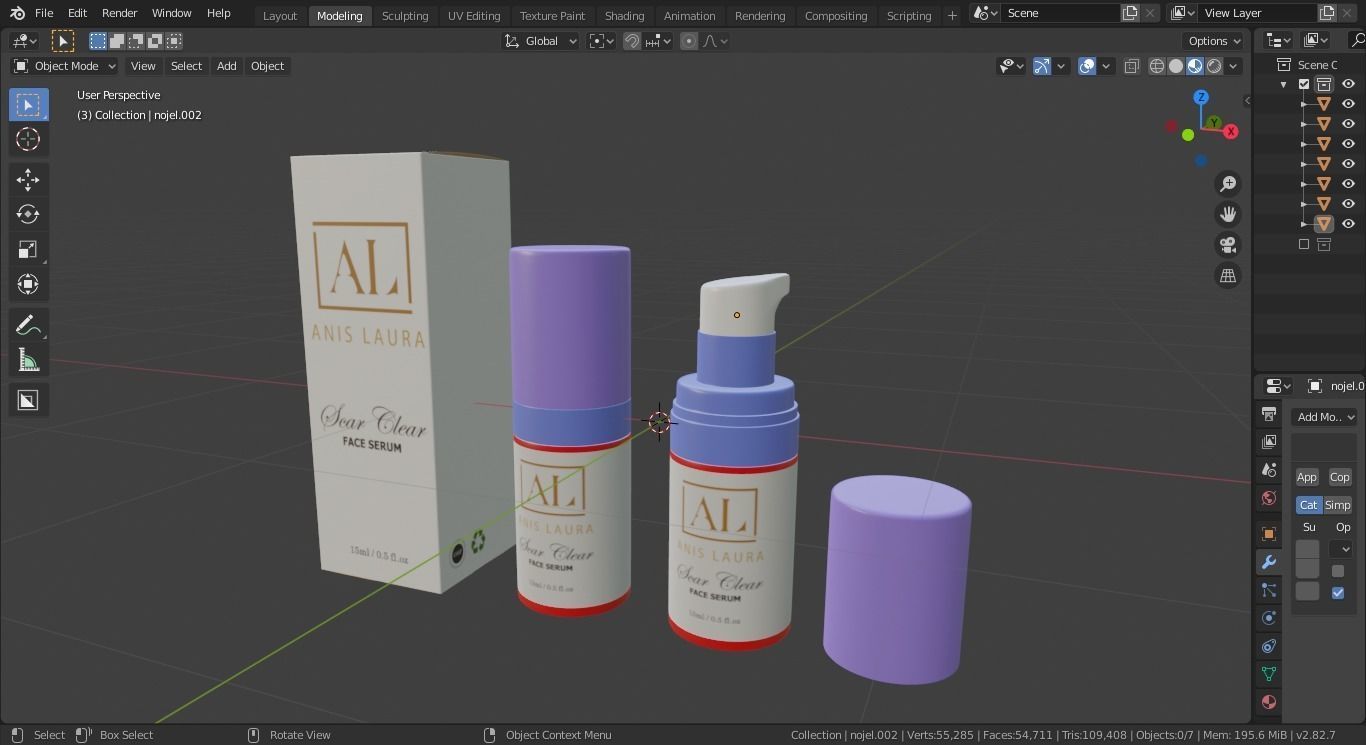Open Options dropdown in viewport header

click(x=1214, y=41)
